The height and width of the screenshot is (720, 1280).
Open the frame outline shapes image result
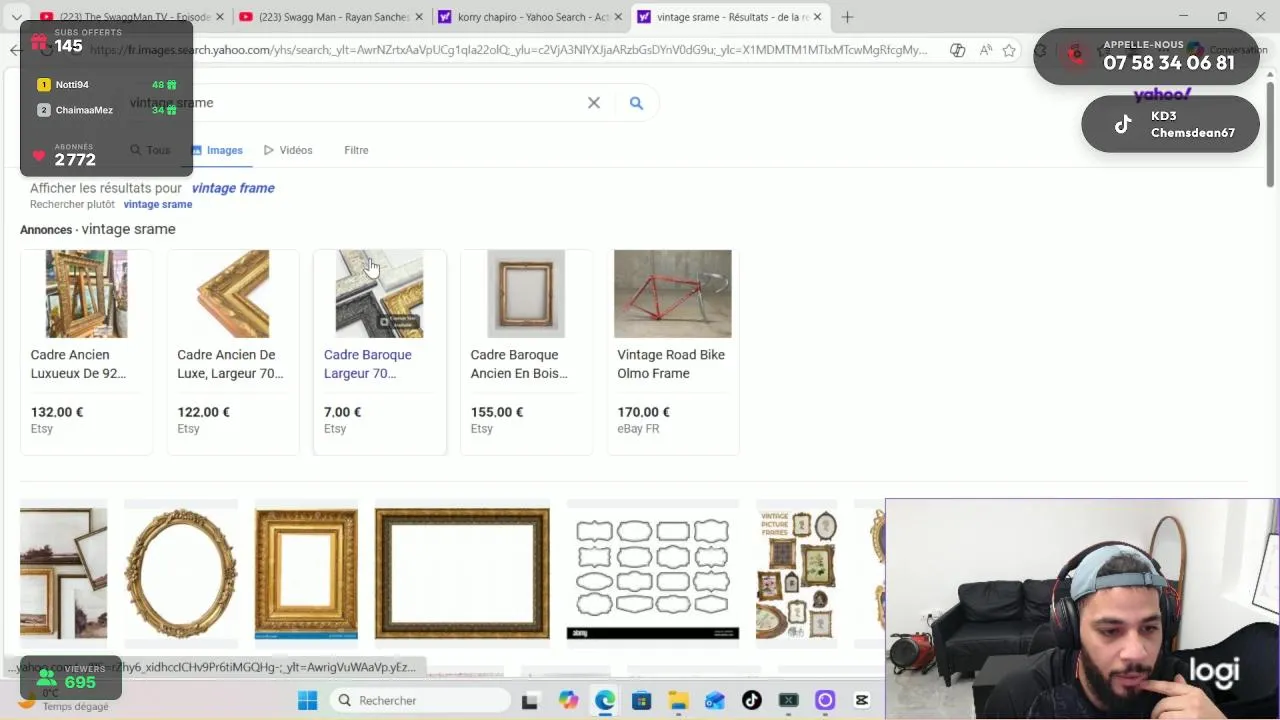click(653, 573)
